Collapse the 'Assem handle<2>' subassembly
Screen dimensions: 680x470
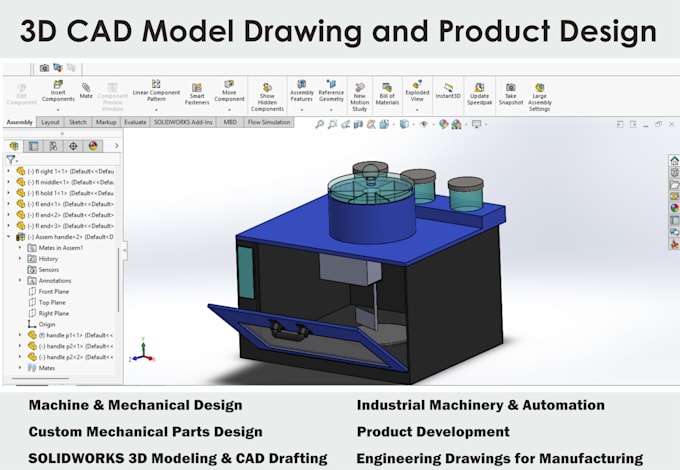(x=9, y=237)
